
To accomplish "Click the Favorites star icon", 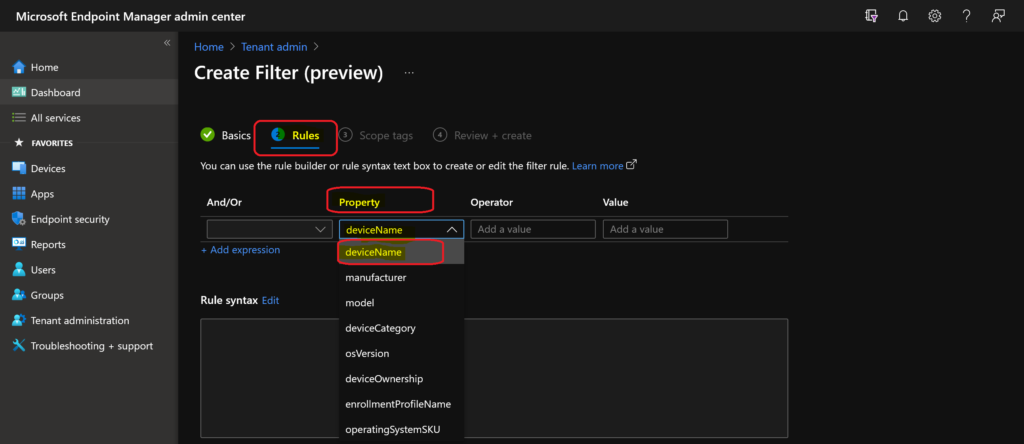I will coord(19,143).
